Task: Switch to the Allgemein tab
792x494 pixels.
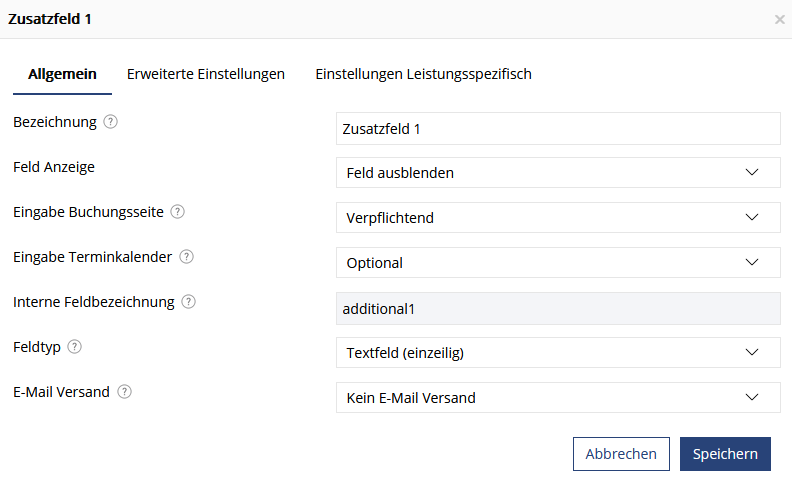Action: pyautogui.click(x=62, y=74)
